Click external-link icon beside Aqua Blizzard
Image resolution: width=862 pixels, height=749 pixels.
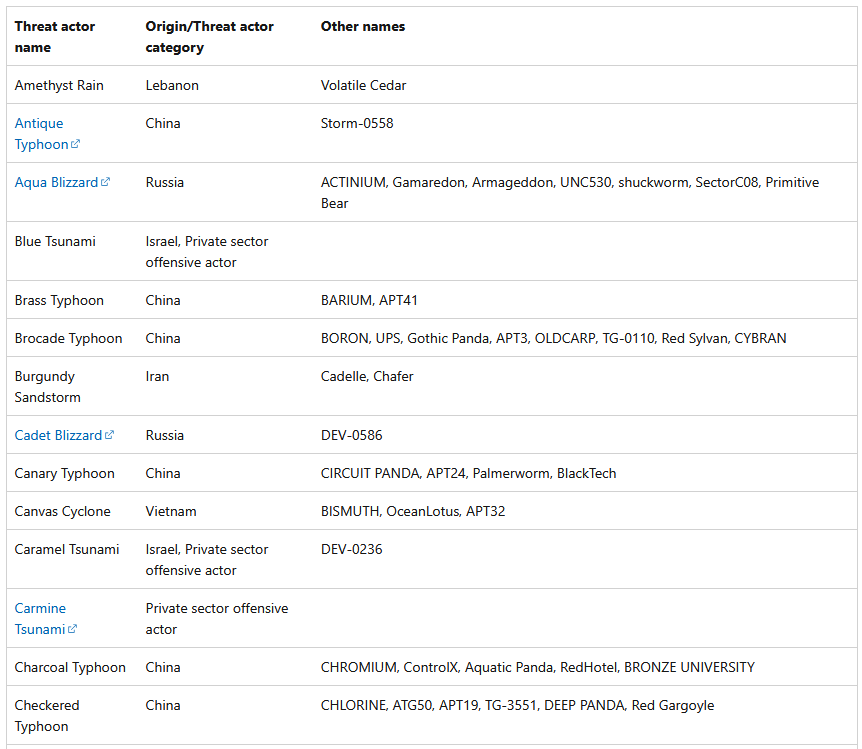[x=106, y=181]
